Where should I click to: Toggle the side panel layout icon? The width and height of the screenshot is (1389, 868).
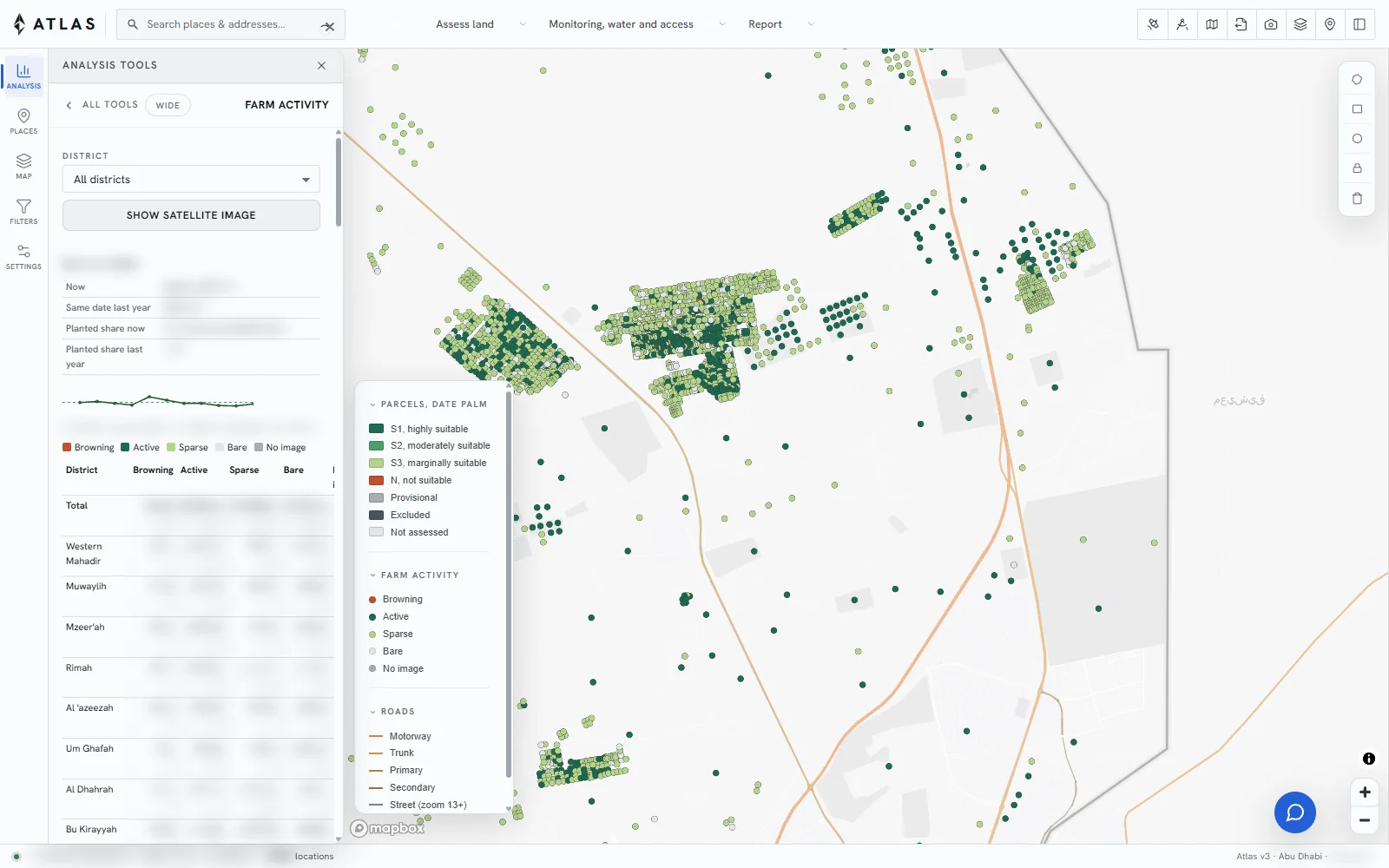click(x=1359, y=24)
